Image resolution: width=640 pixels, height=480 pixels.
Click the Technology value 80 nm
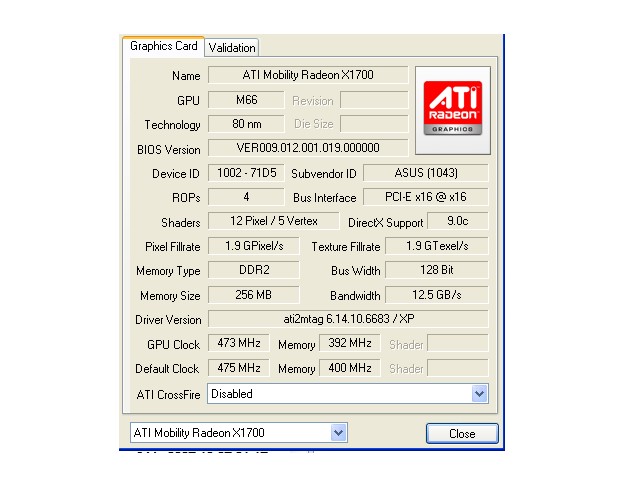point(246,124)
